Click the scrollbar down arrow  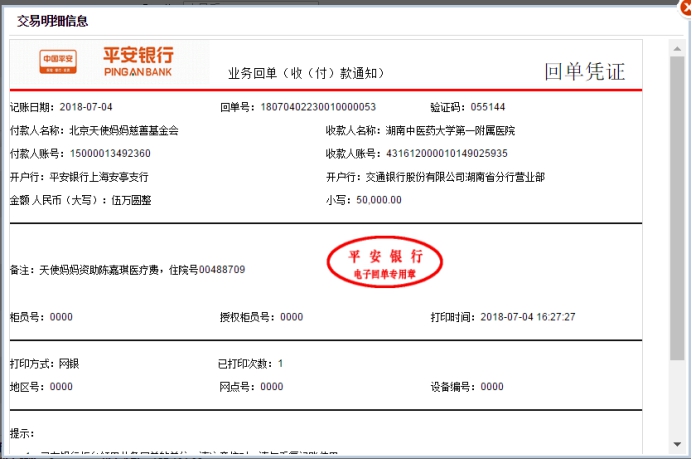coord(677,444)
